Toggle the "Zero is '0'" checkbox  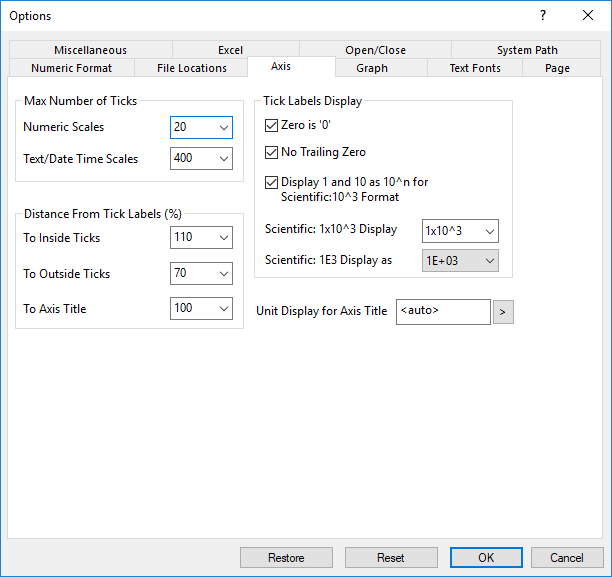click(272, 126)
